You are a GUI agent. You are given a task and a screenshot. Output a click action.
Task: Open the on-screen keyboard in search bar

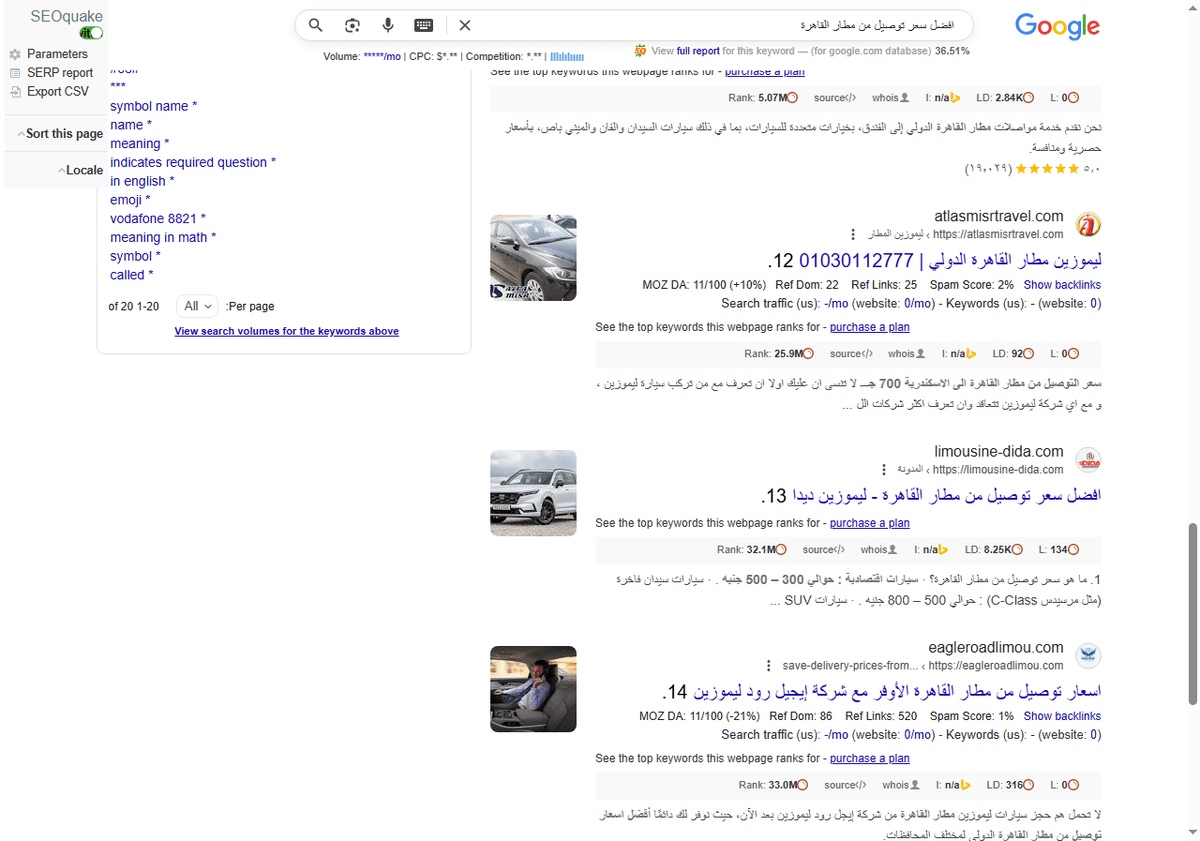coord(423,25)
